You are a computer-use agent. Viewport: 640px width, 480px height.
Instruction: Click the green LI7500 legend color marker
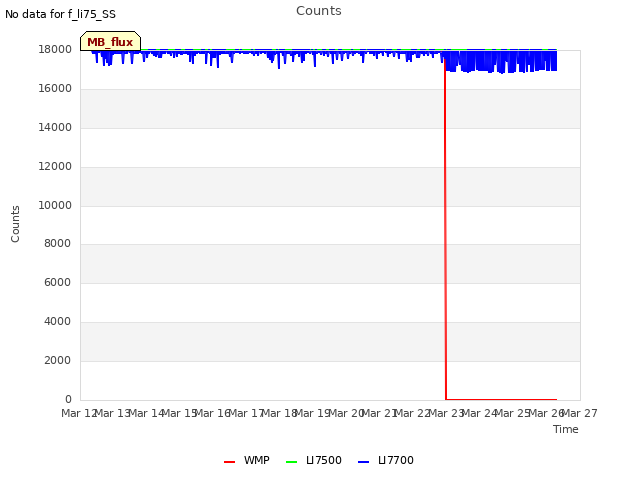click(x=291, y=462)
